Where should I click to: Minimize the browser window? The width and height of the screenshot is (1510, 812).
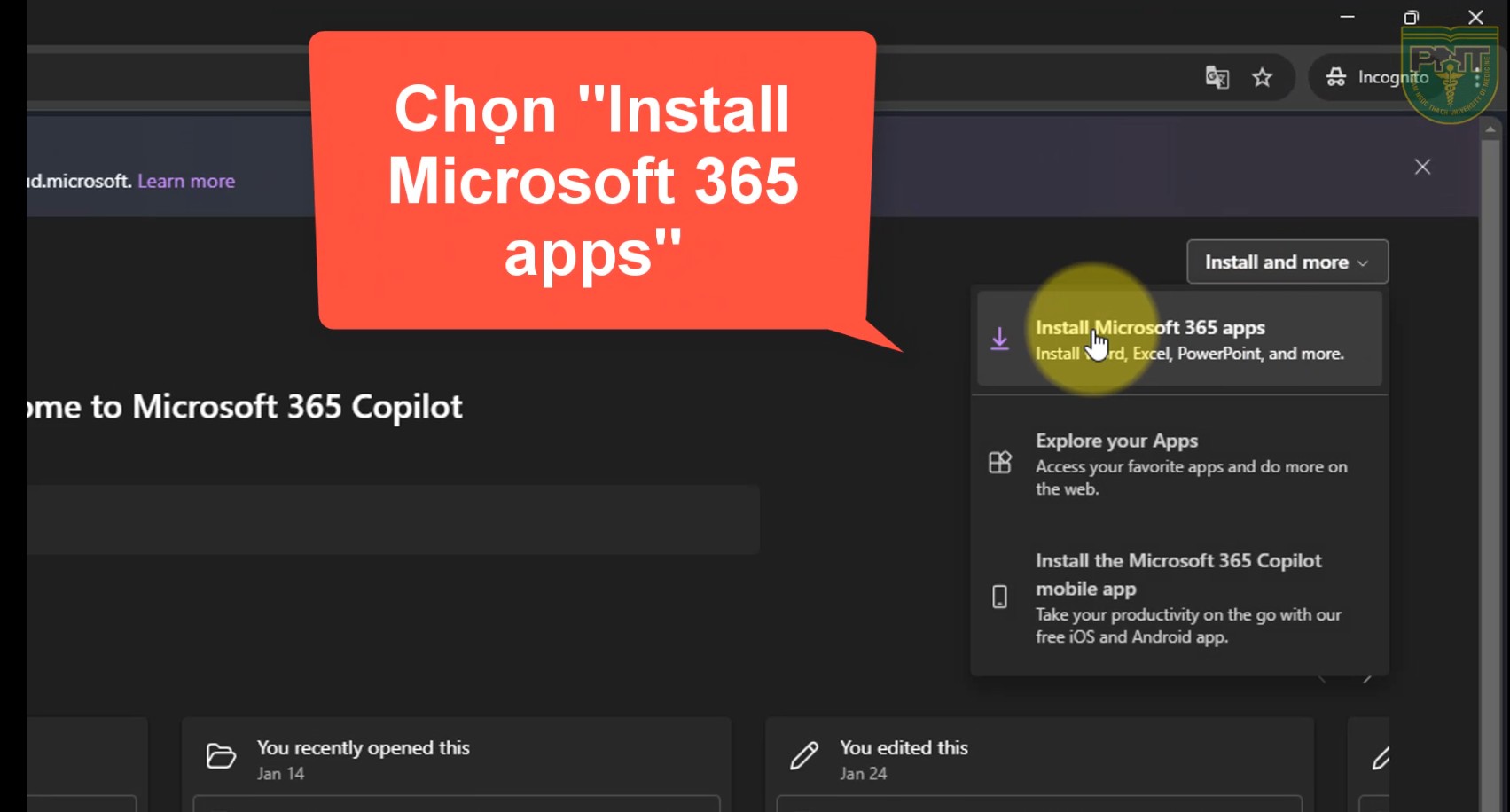[x=1348, y=17]
